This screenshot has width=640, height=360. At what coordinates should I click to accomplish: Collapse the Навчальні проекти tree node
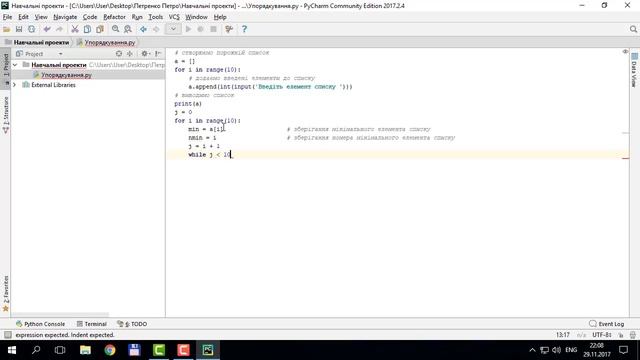[x=15, y=65]
